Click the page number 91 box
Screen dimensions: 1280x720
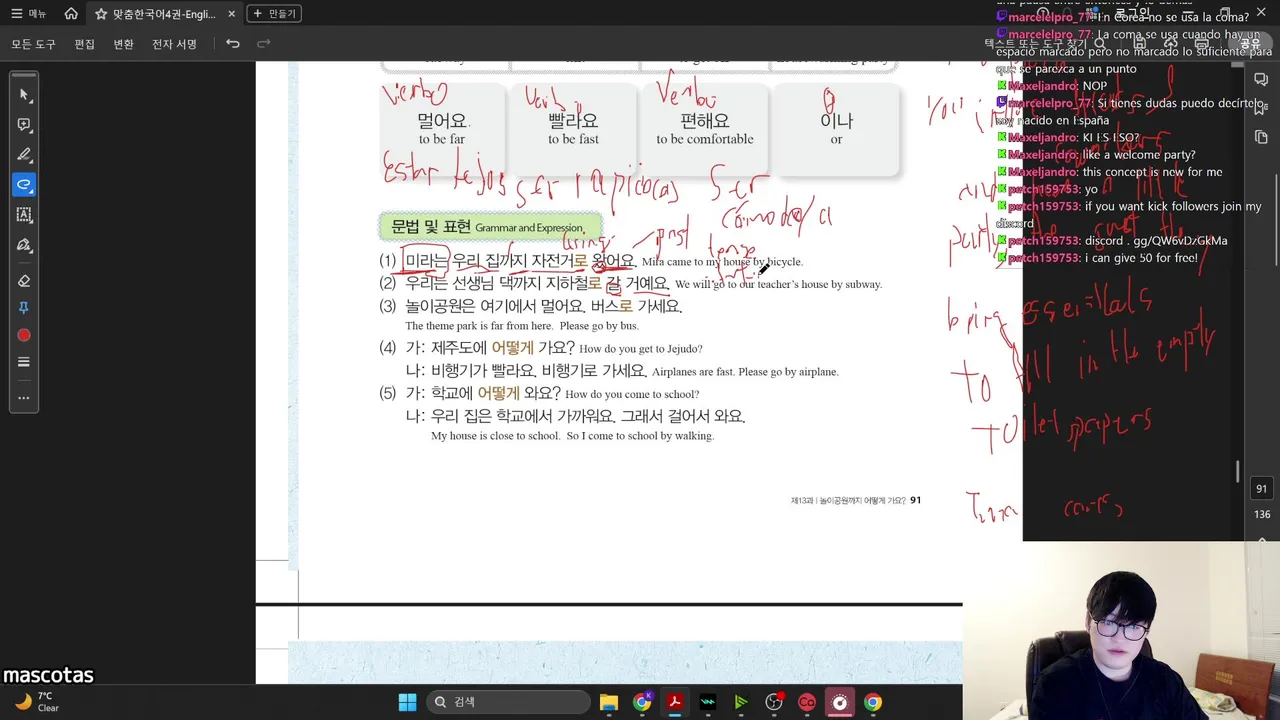click(x=1262, y=489)
